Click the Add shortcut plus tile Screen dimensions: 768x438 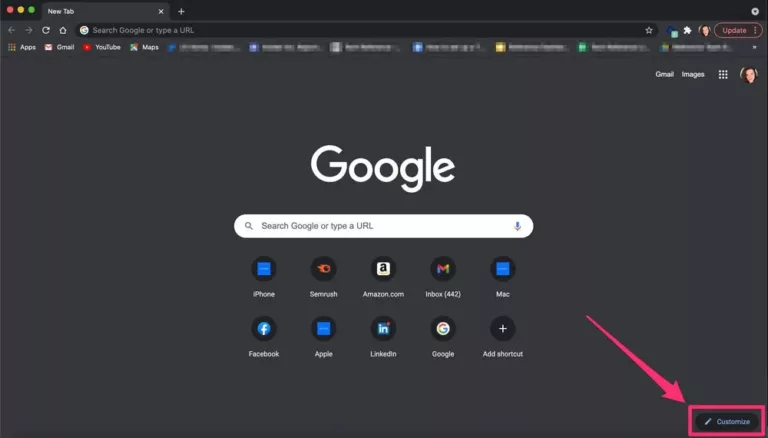(503, 337)
